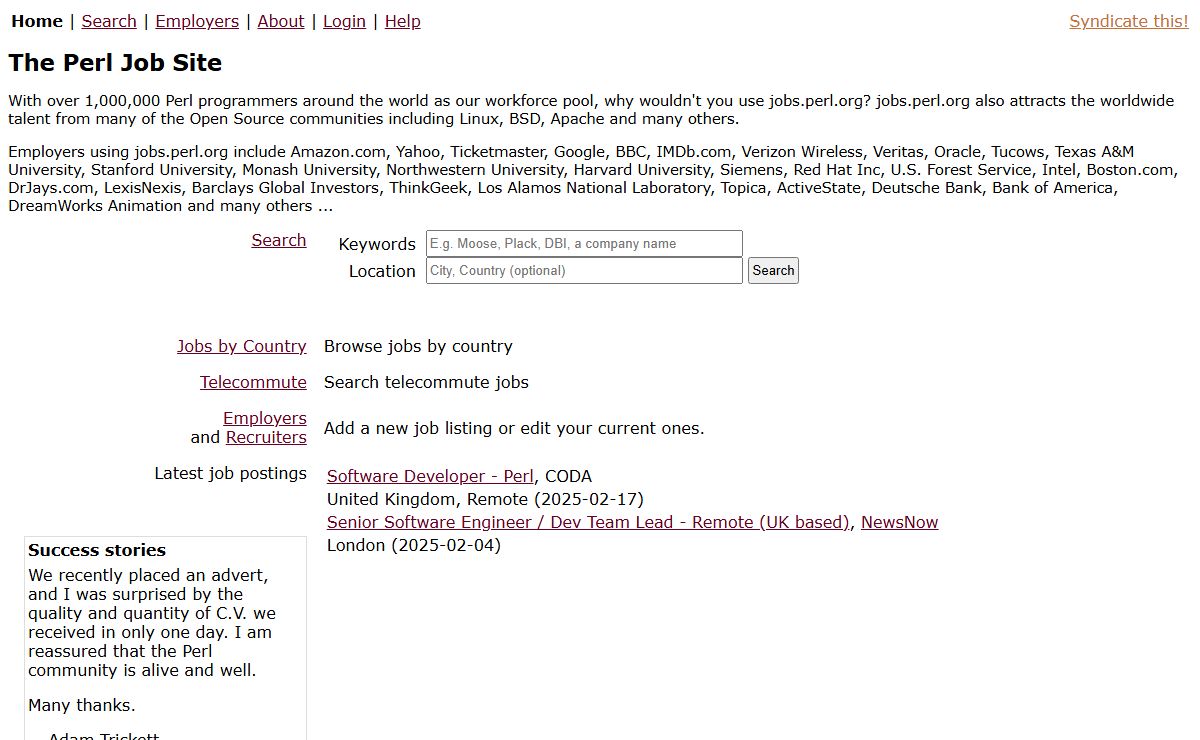This screenshot has width=1200, height=740.
Task: Click 'Browse jobs by country' description
Action: point(418,346)
